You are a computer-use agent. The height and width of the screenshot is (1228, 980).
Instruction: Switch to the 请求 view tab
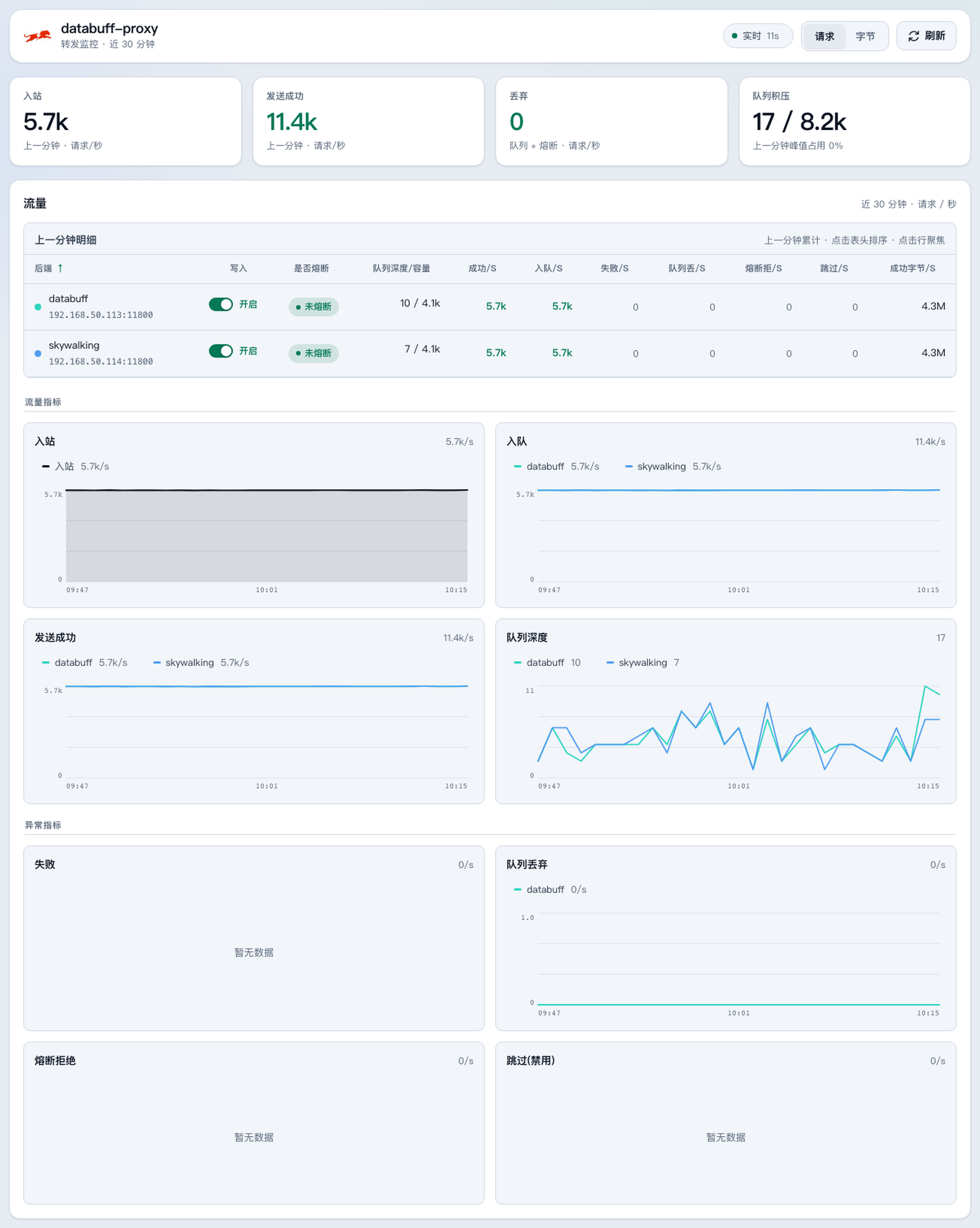pyautogui.click(x=824, y=36)
